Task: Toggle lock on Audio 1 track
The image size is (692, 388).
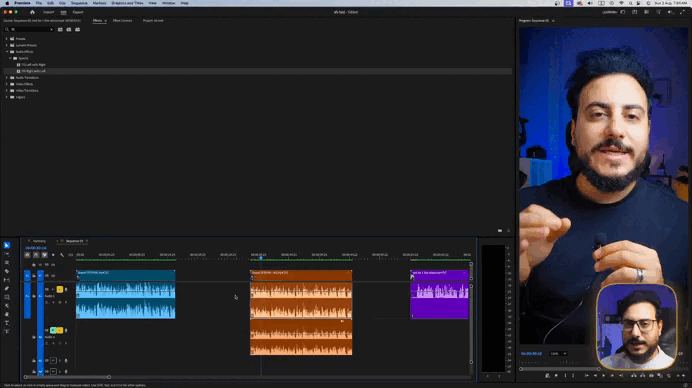Action: point(34,296)
